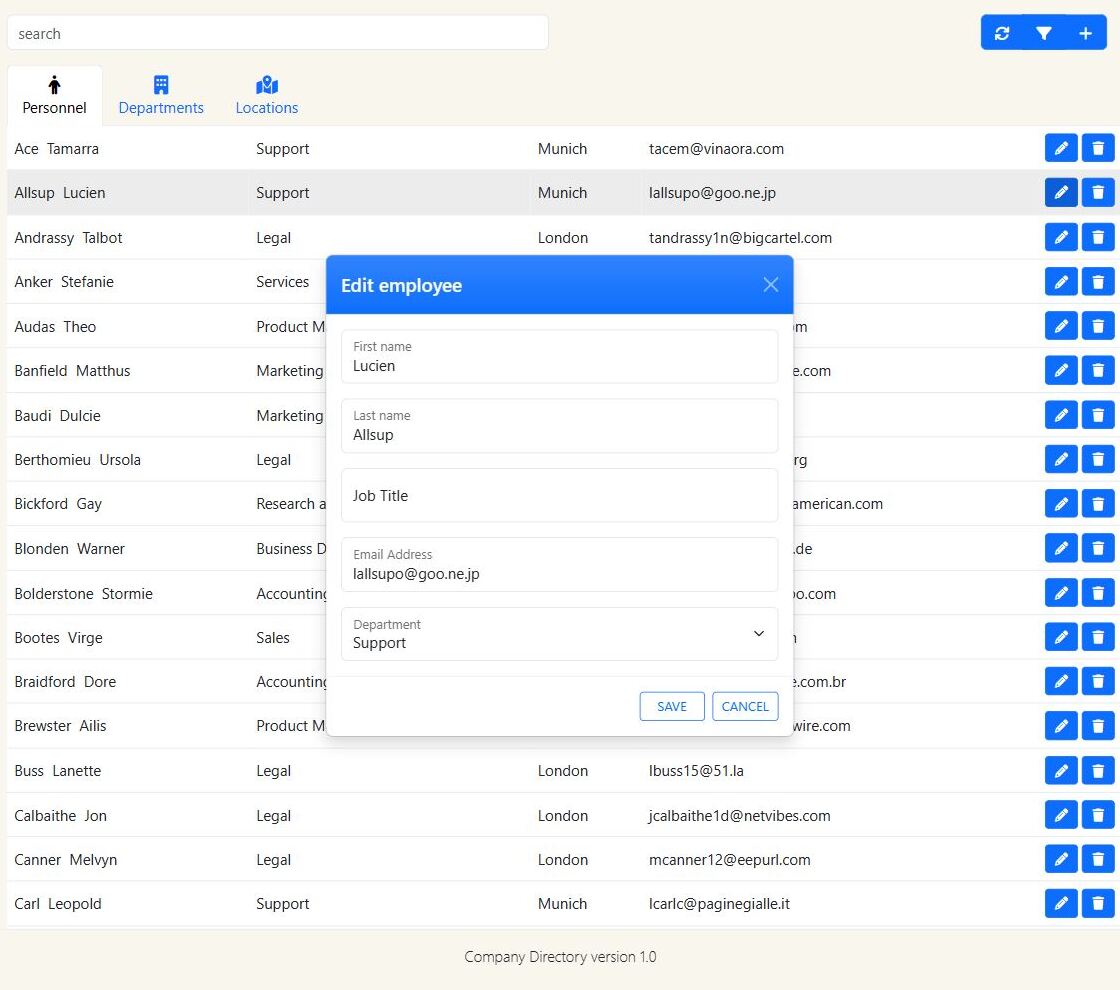1120x990 pixels.
Task: Switch to the Locations tab
Action: pyautogui.click(x=266, y=95)
